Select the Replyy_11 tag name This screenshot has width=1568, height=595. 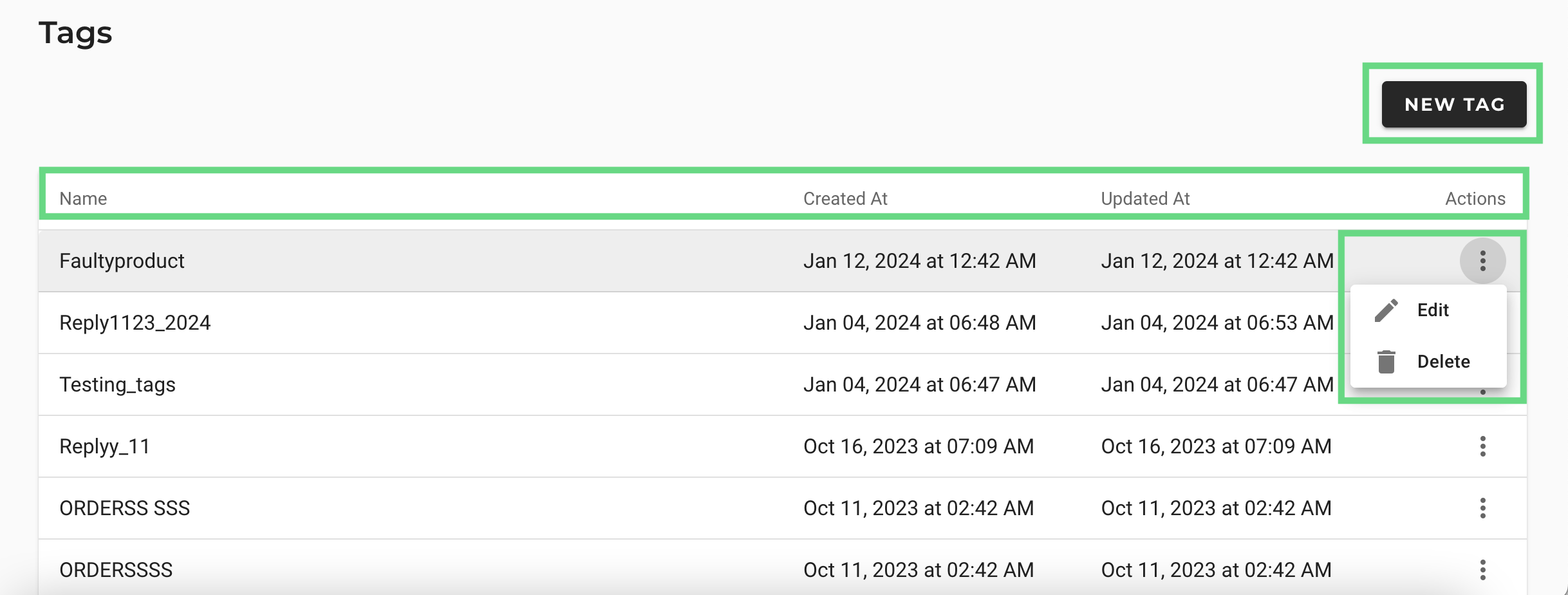[x=104, y=446]
